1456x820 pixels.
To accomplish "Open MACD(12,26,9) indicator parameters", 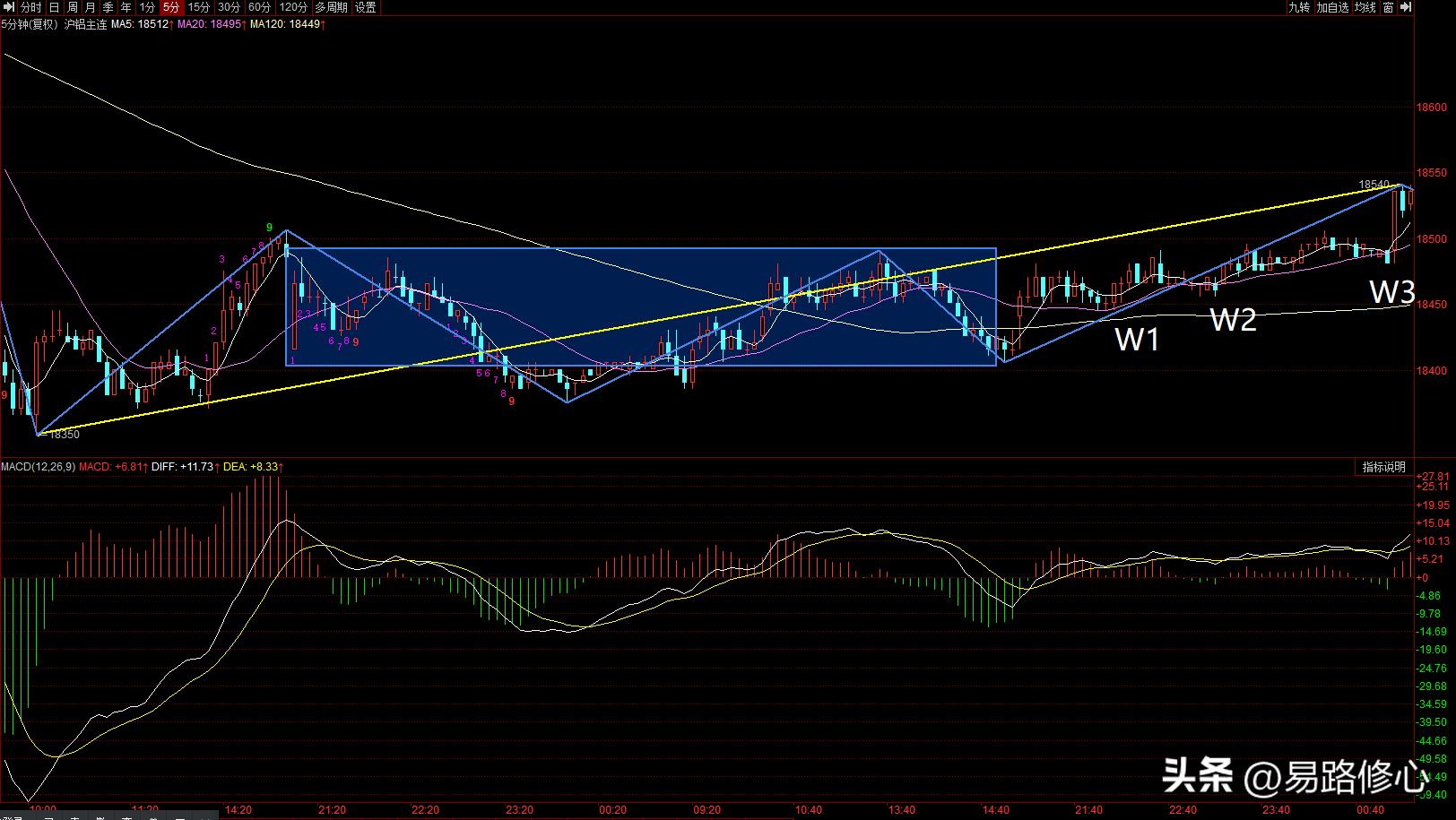I will point(38,467).
